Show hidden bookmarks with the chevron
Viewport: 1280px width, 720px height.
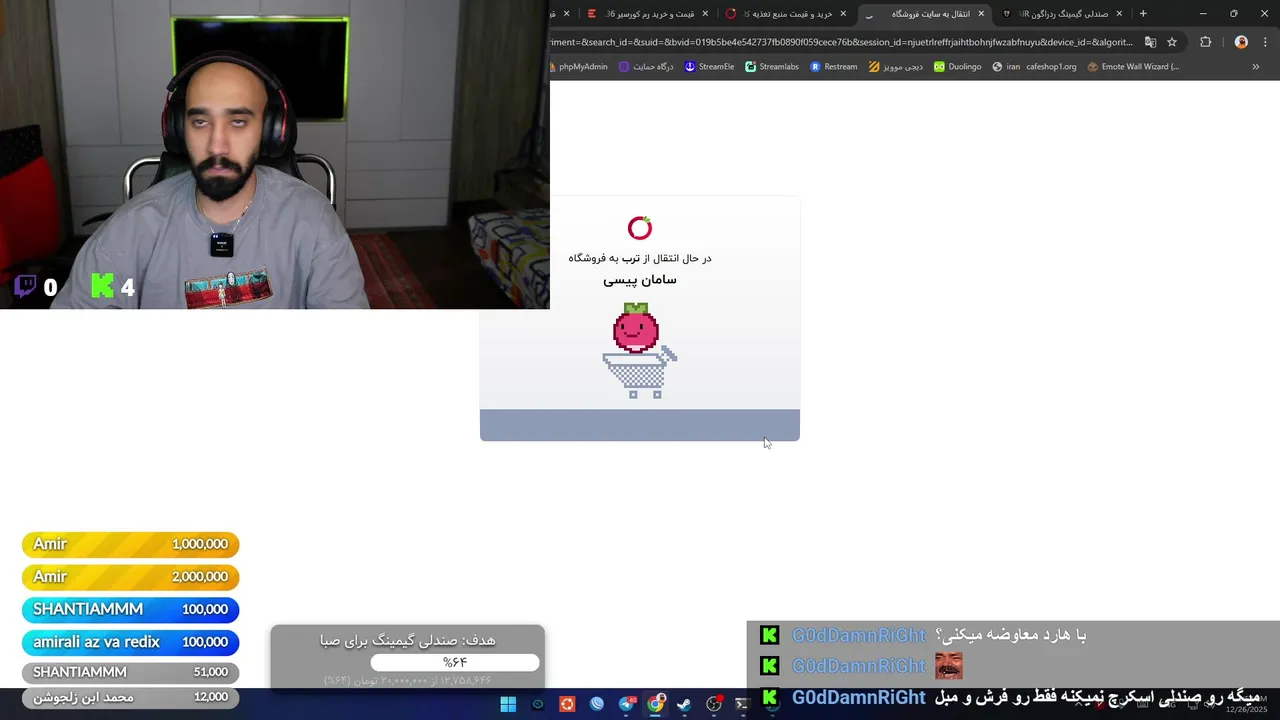(1256, 67)
